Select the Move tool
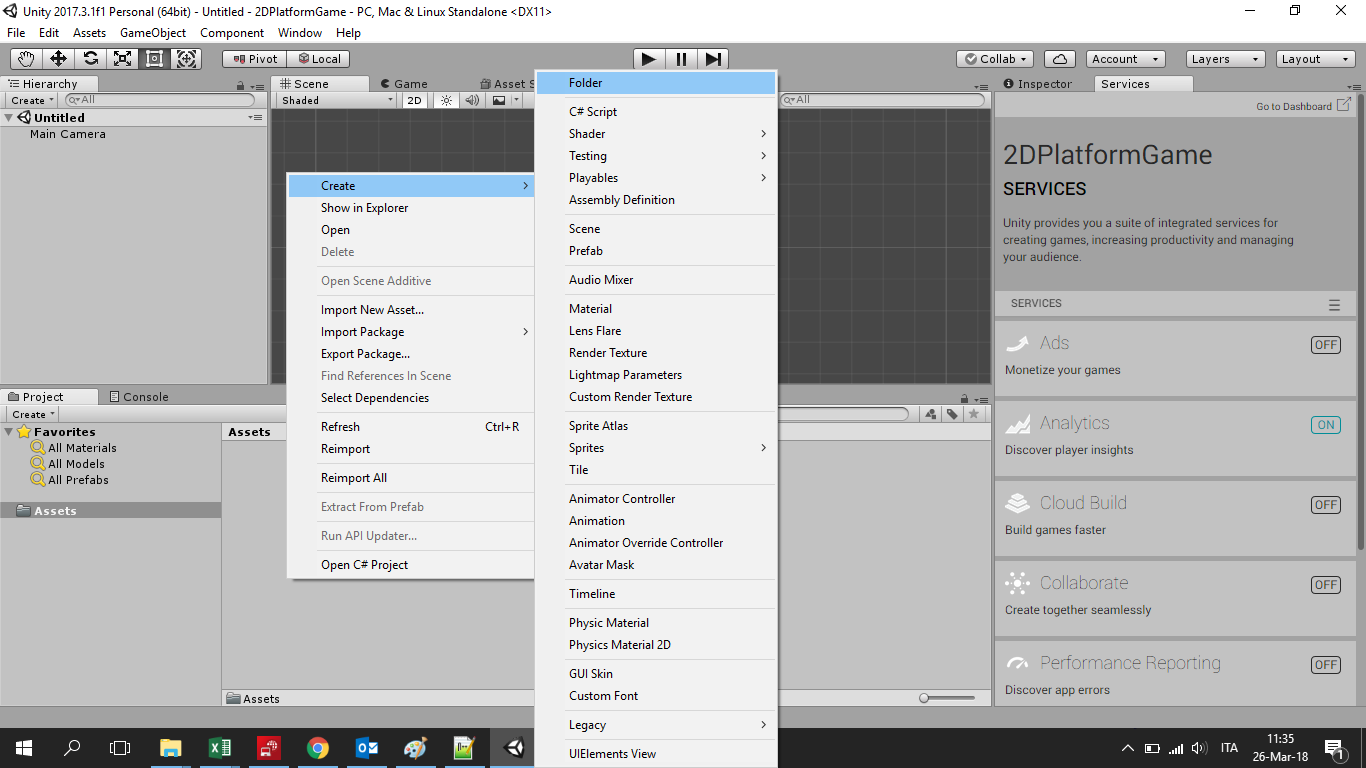This screenshot has height=768, width=1366. pos(58,59)
